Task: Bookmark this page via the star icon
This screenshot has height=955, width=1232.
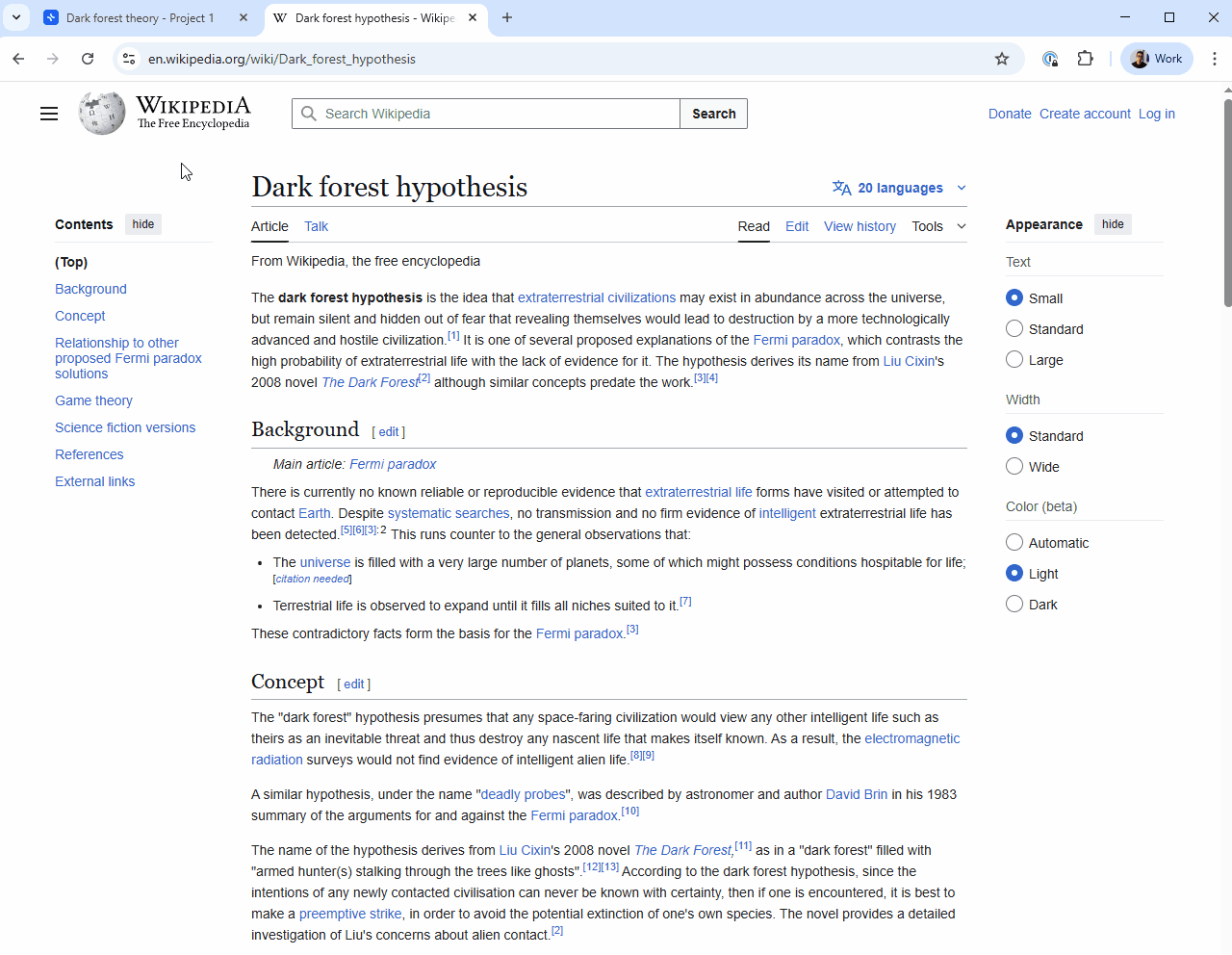Action: 1001,59
